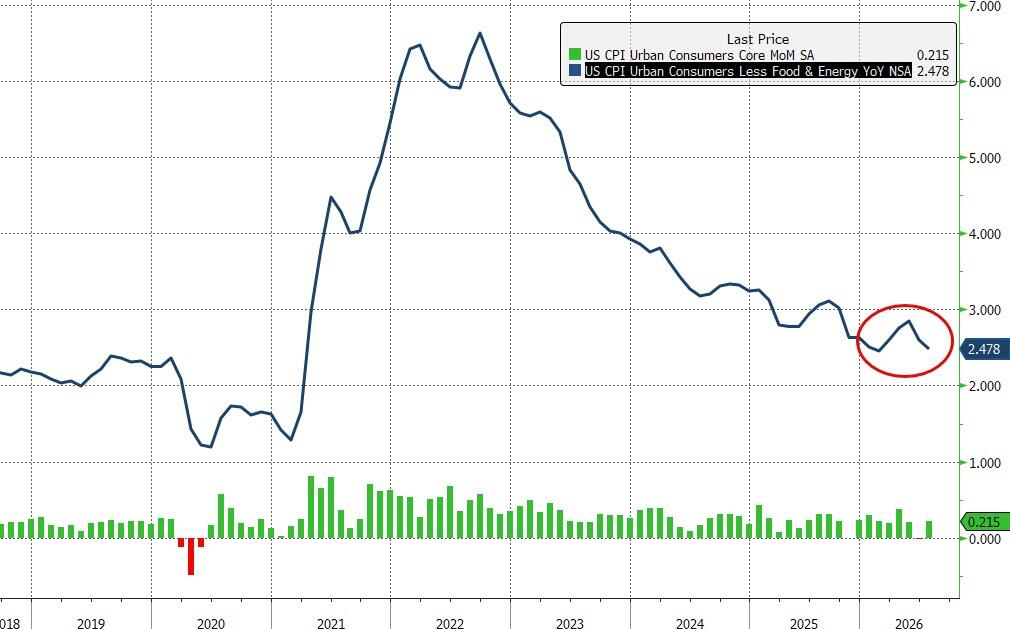
Task: Click the 2.478 last-price tag on the axis
Action: coord(984,349)
